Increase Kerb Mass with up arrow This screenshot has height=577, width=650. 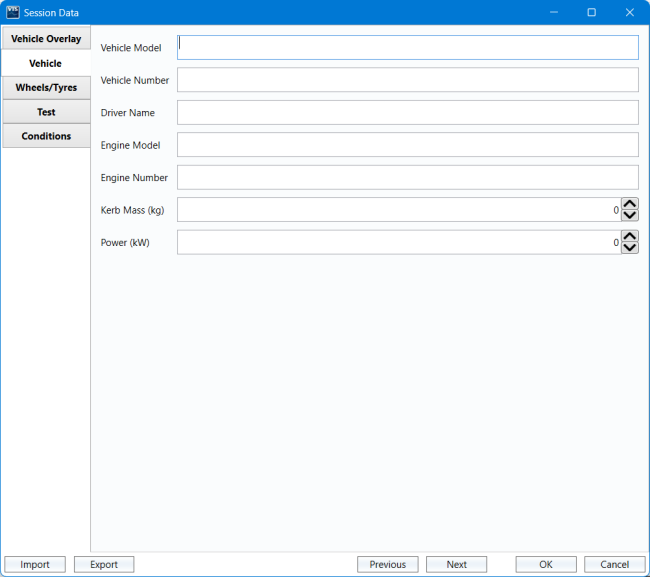pos(630,204)
